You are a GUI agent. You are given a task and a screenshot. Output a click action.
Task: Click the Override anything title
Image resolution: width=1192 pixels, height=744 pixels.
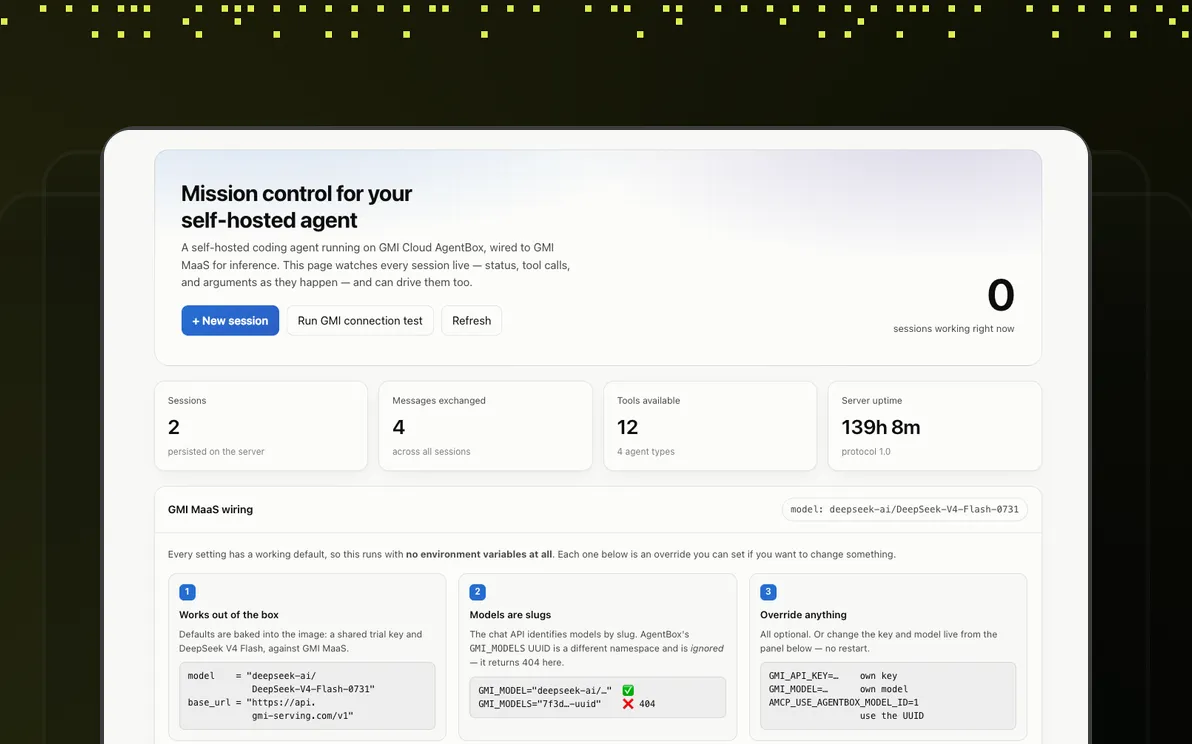pos(803,615)
